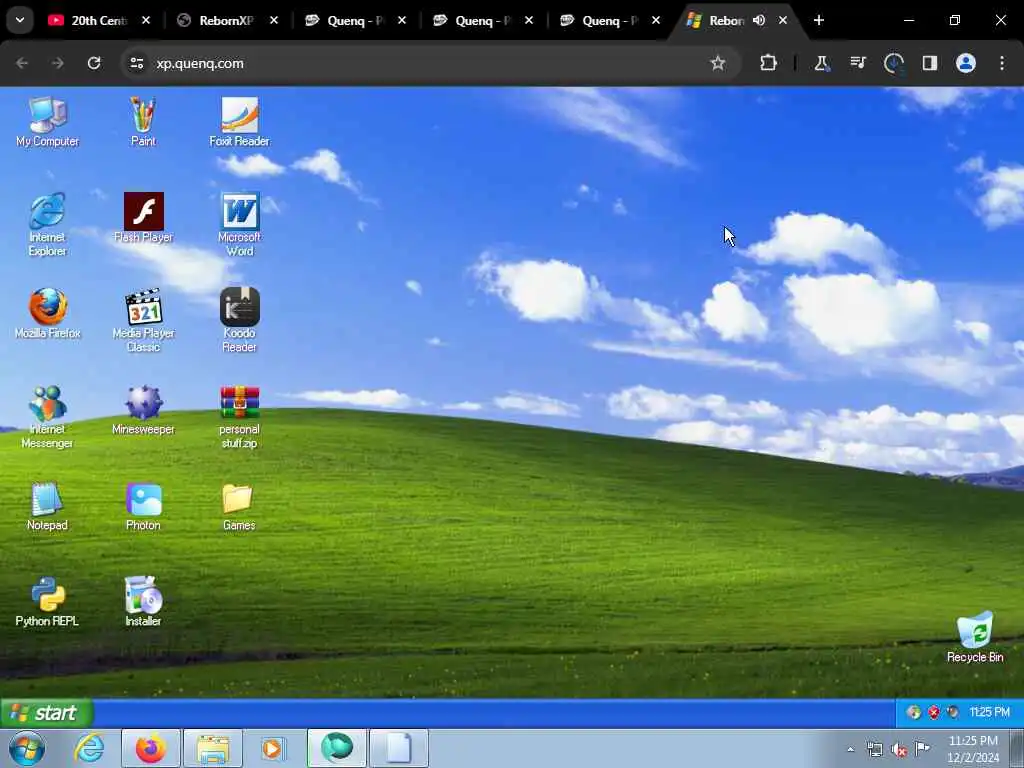Open the Games folder icon

click(x=239, y=505)
